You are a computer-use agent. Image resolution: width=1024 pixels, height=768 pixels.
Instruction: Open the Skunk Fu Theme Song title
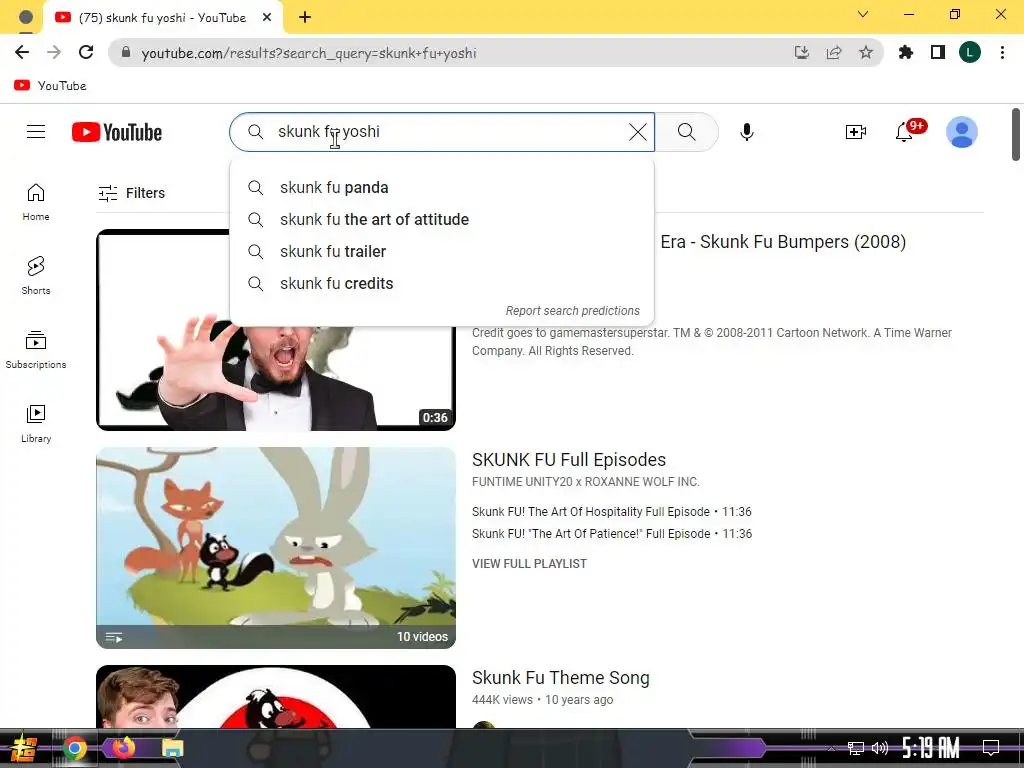(x=560, y=678)
